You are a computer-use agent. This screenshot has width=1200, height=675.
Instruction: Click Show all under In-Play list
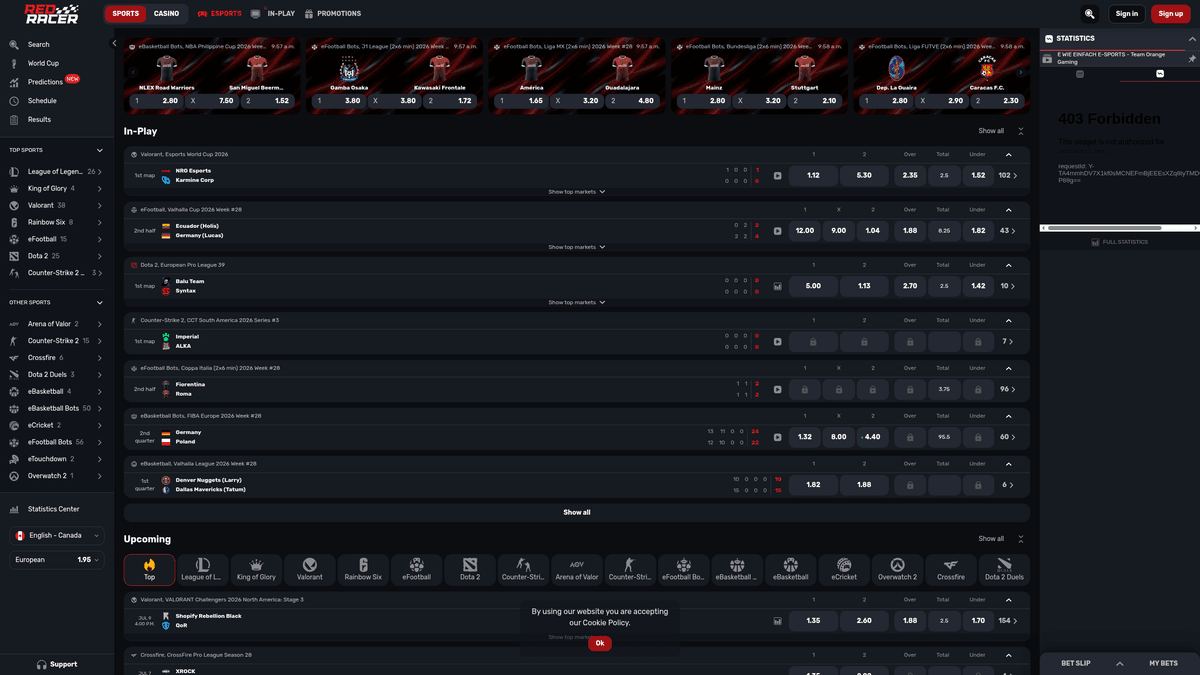pyautogui.click(x=577, y=512)
